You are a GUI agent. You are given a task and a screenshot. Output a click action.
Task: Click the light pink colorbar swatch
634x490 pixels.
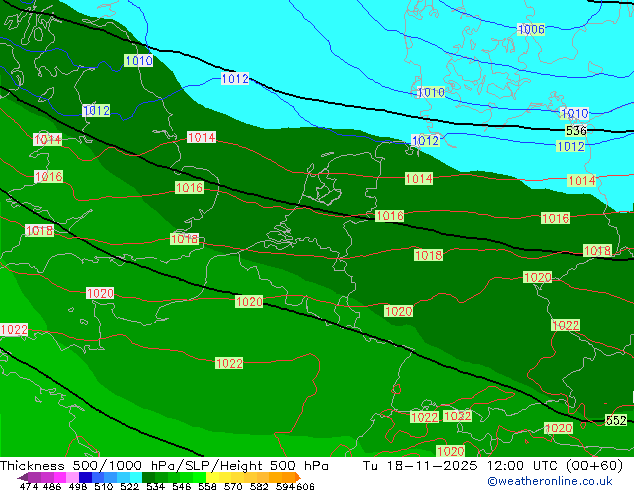tap(72, 477)
